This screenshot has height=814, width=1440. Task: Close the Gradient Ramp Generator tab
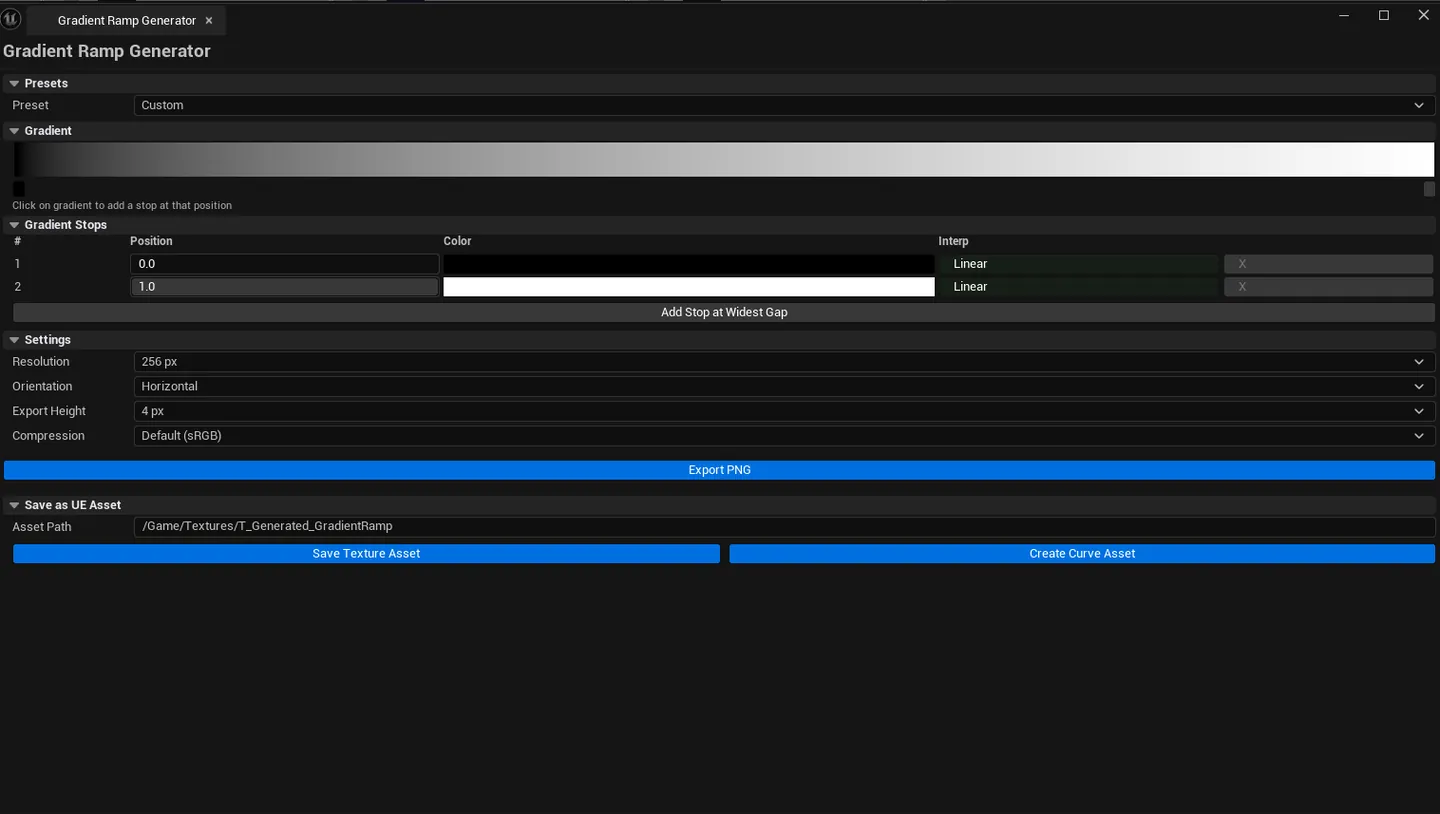(209, 21)
